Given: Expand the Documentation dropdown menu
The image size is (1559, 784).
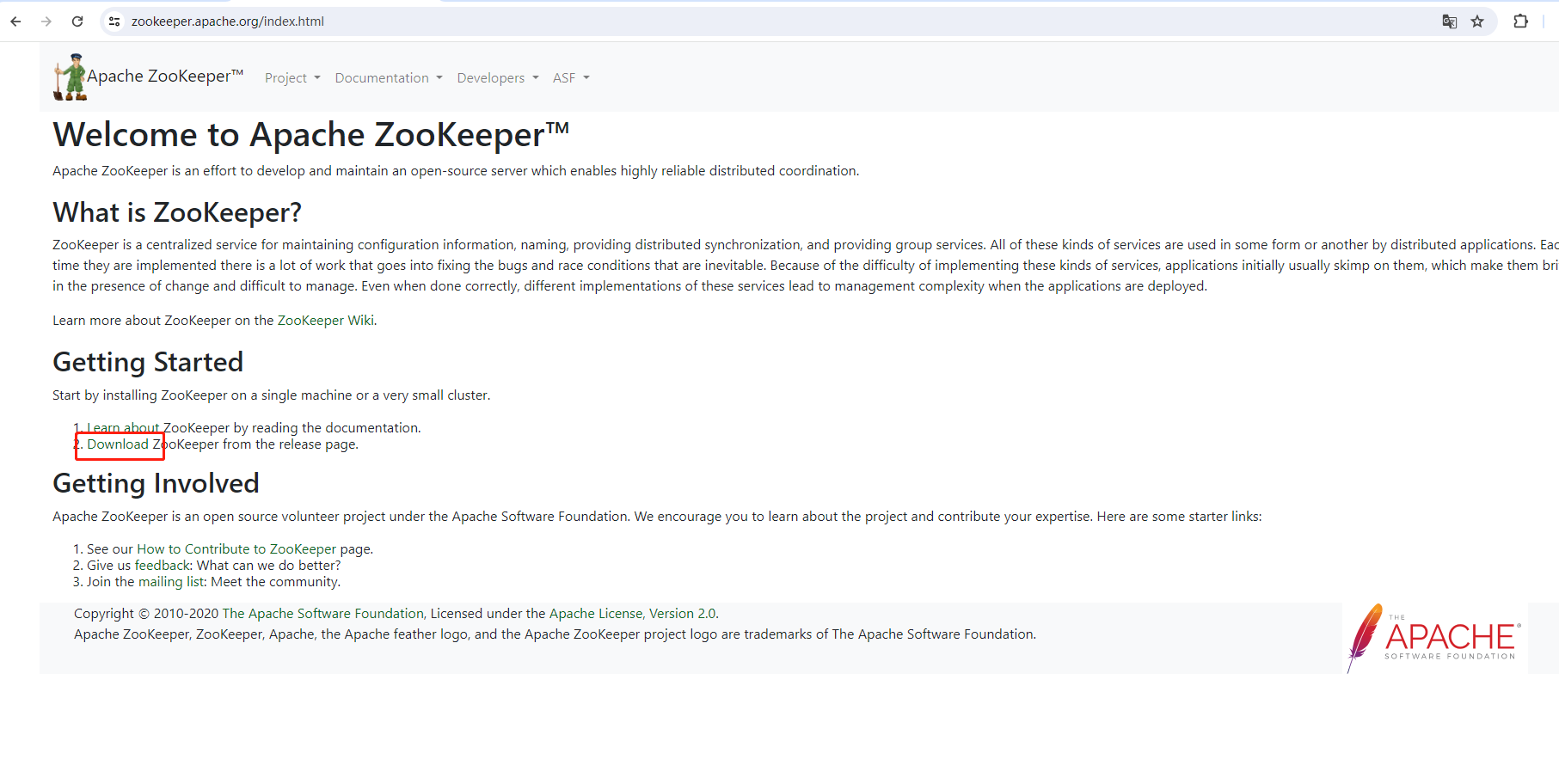Looking at the screenshot, I should pos(389,78).
